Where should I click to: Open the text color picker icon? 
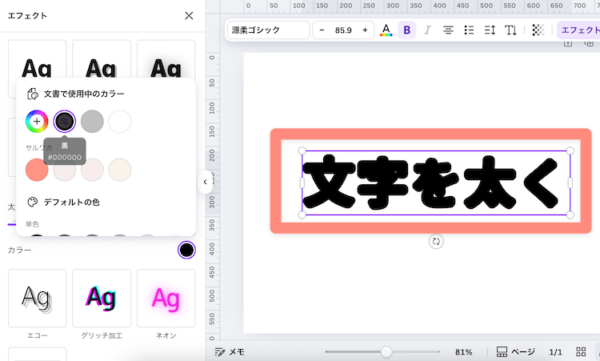point(386,30)
